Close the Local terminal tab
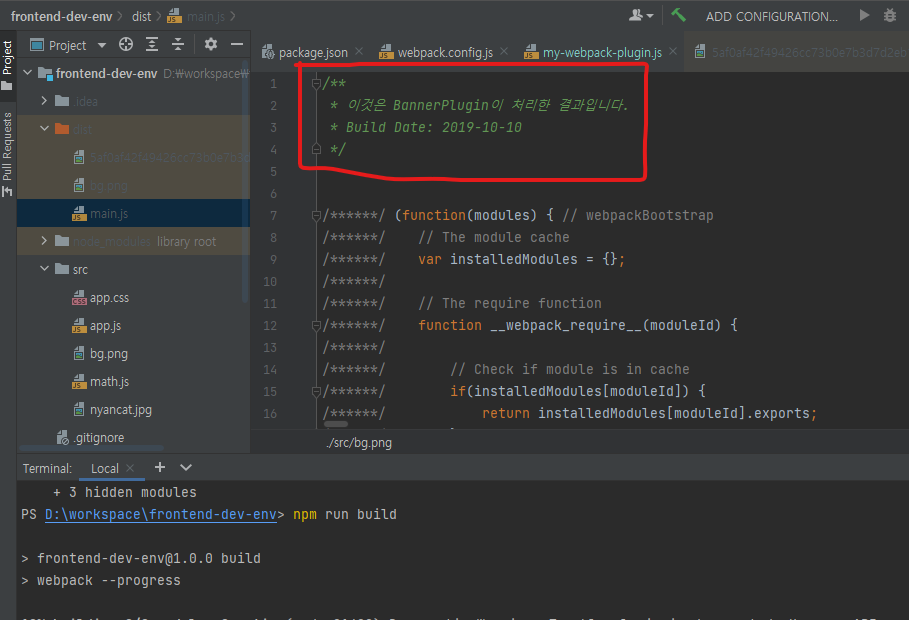 point(130,467)
